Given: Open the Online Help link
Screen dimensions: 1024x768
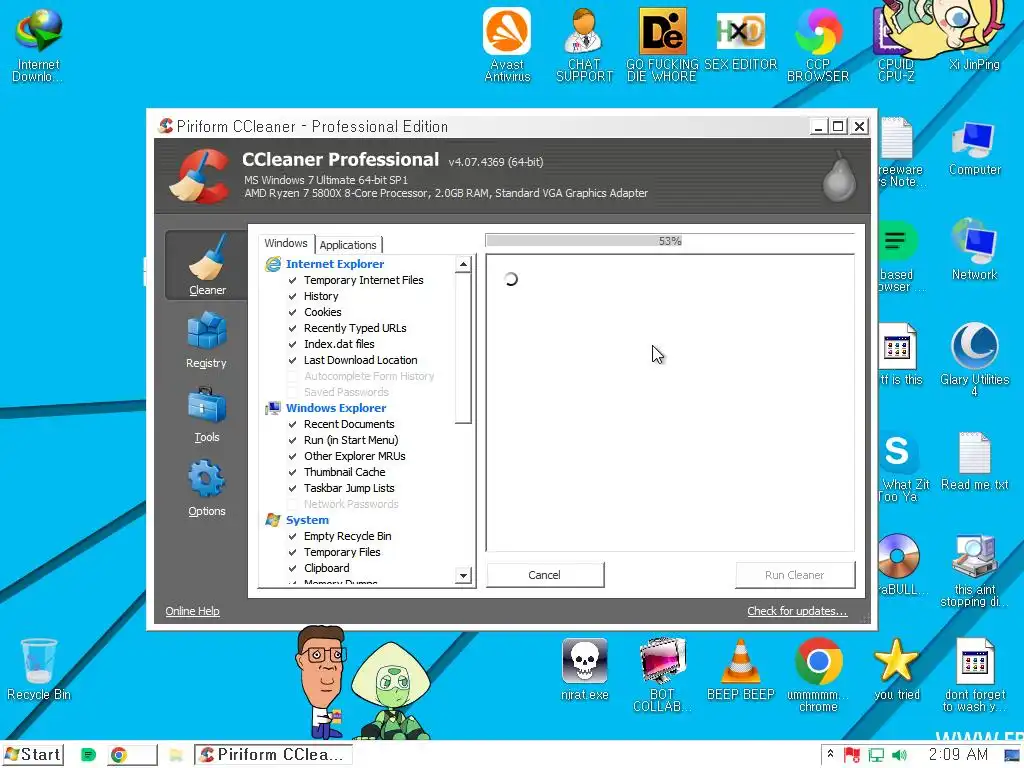Looking at the screenshot, I should [x=192, y=611].
